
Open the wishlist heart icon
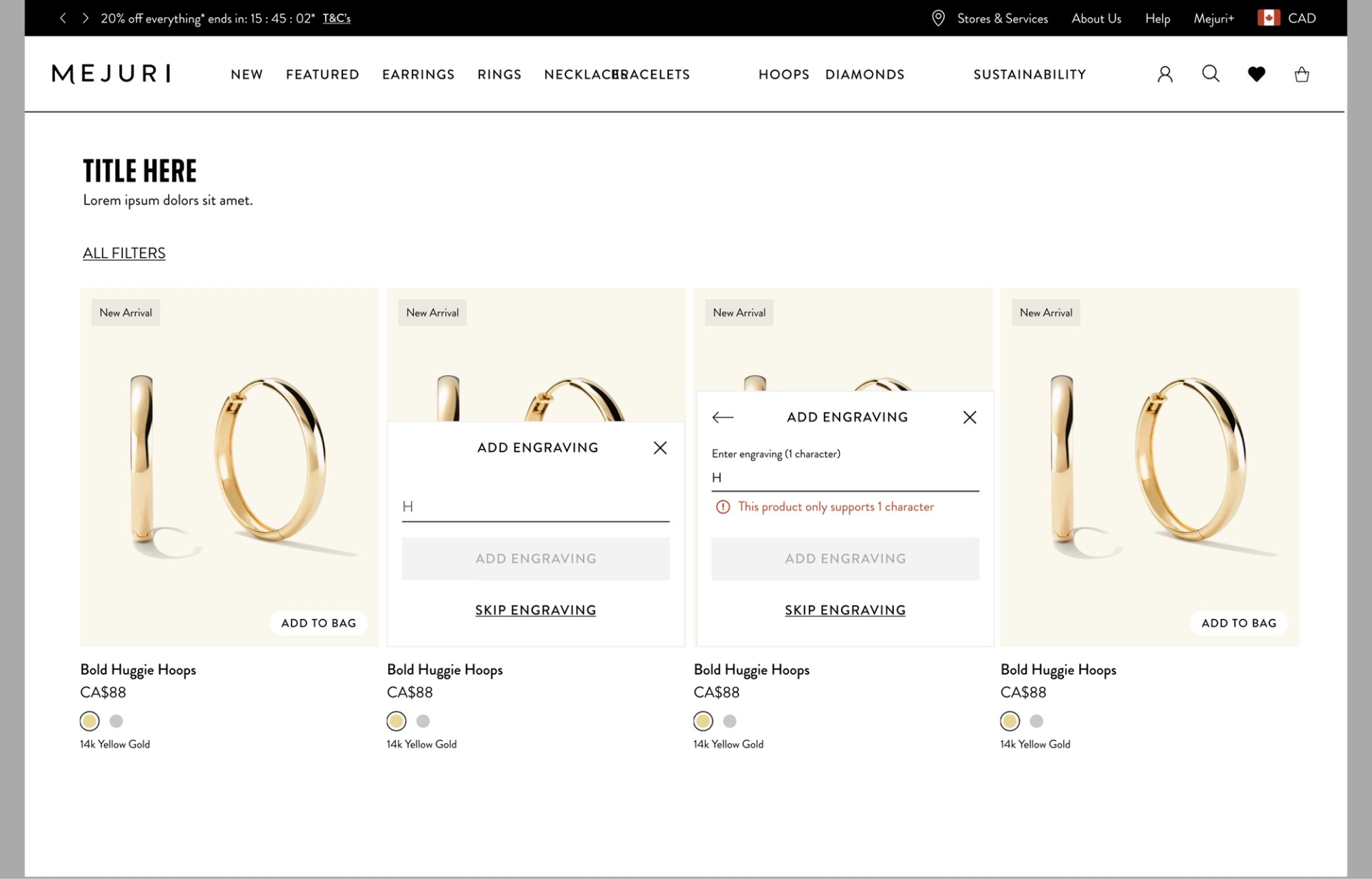[x=1256, y=74]
